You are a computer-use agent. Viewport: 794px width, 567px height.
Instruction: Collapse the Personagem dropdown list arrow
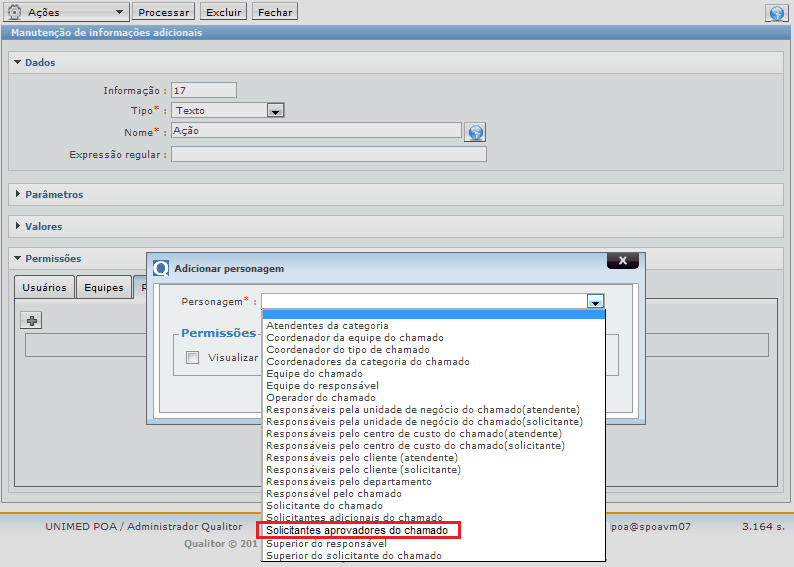595,301
